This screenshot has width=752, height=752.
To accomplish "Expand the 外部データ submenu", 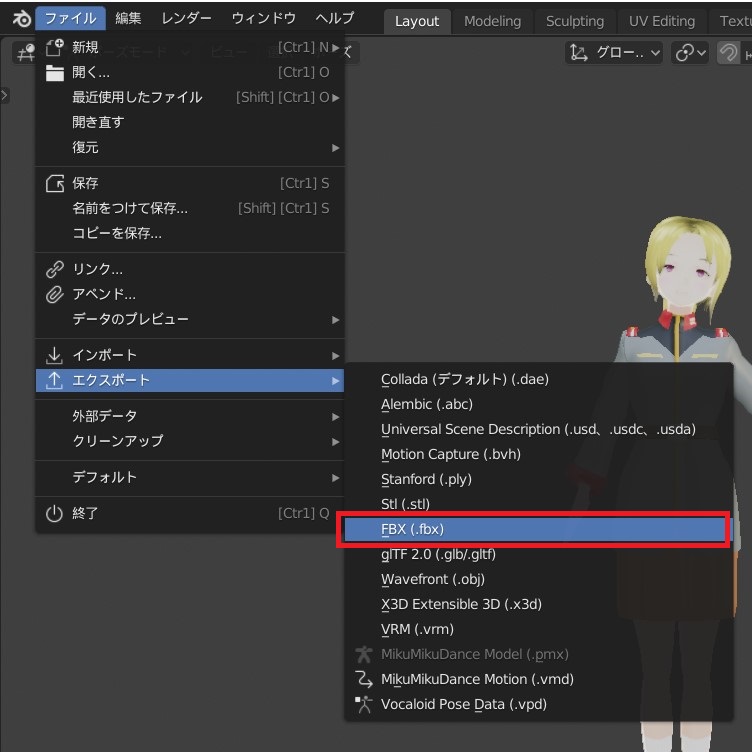I will [x=190, y=416].
